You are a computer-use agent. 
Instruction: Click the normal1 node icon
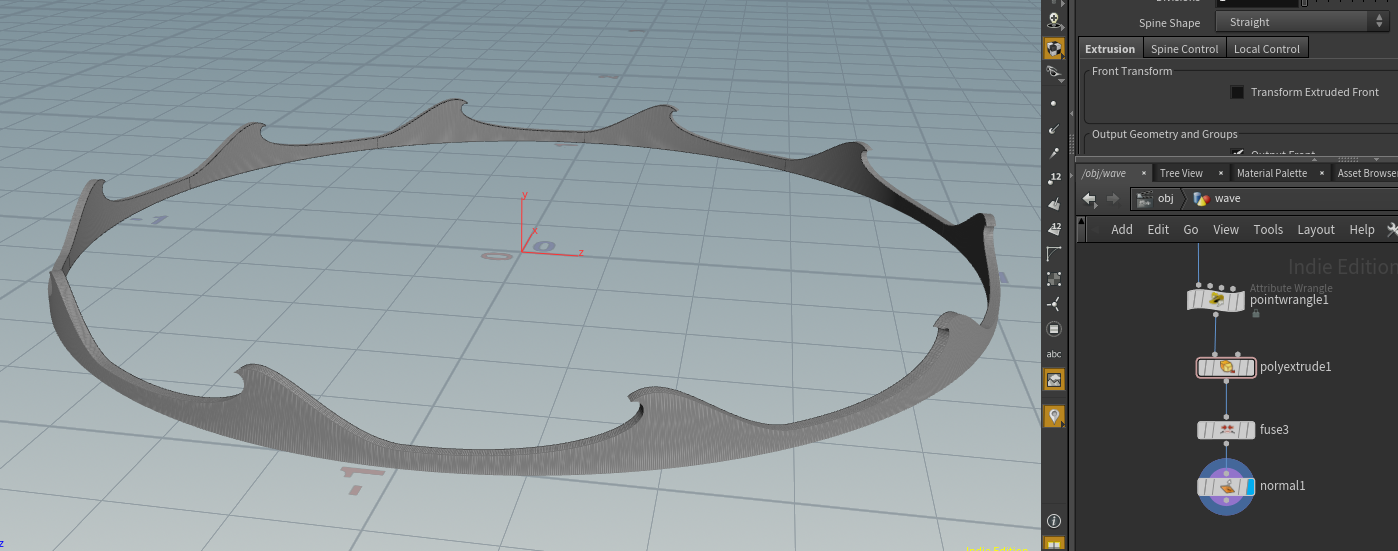click(1226, 487)
